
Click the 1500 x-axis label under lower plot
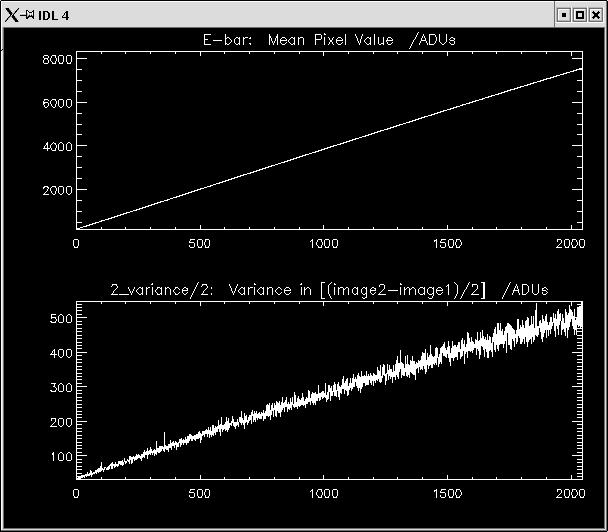coord(446,493)
